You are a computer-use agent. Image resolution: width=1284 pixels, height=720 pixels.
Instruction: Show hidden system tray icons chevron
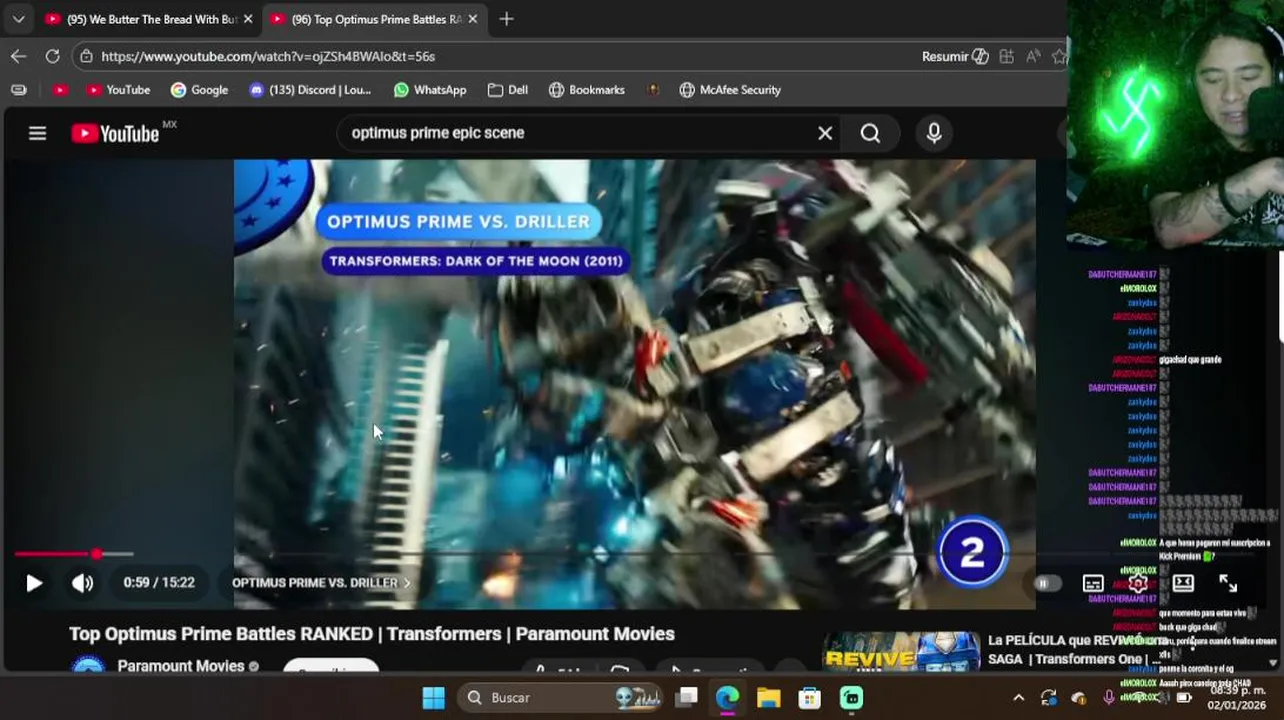[1018, 697]
